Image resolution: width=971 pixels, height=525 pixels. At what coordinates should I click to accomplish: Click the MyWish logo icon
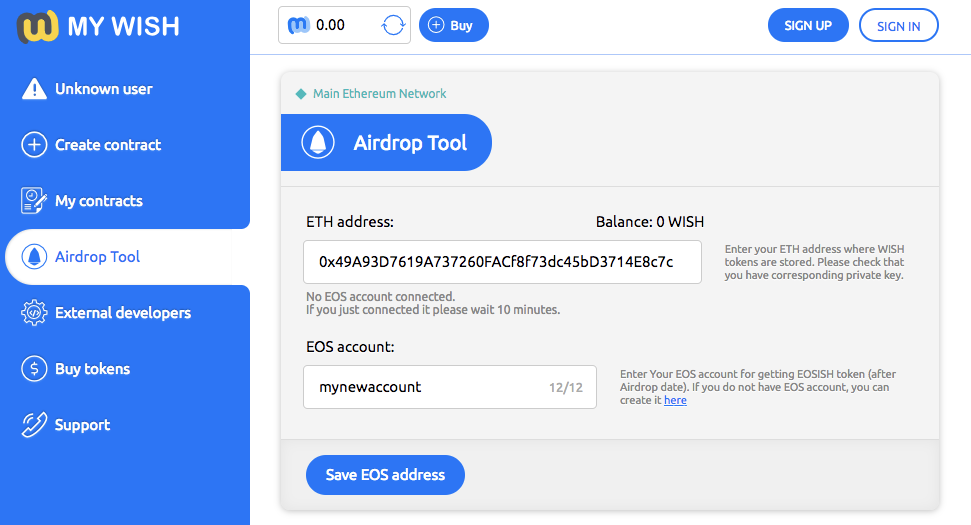click(x=38, y=27)
